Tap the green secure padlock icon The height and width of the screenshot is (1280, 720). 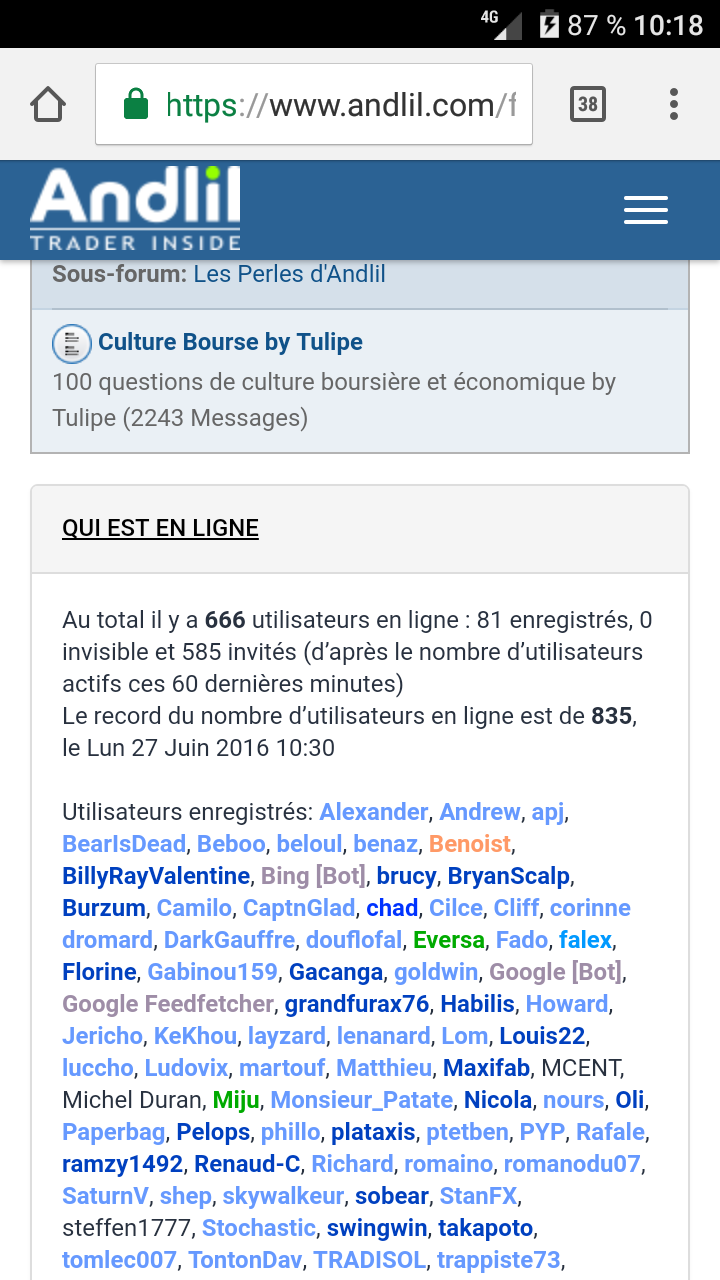[x=135, y=104]
